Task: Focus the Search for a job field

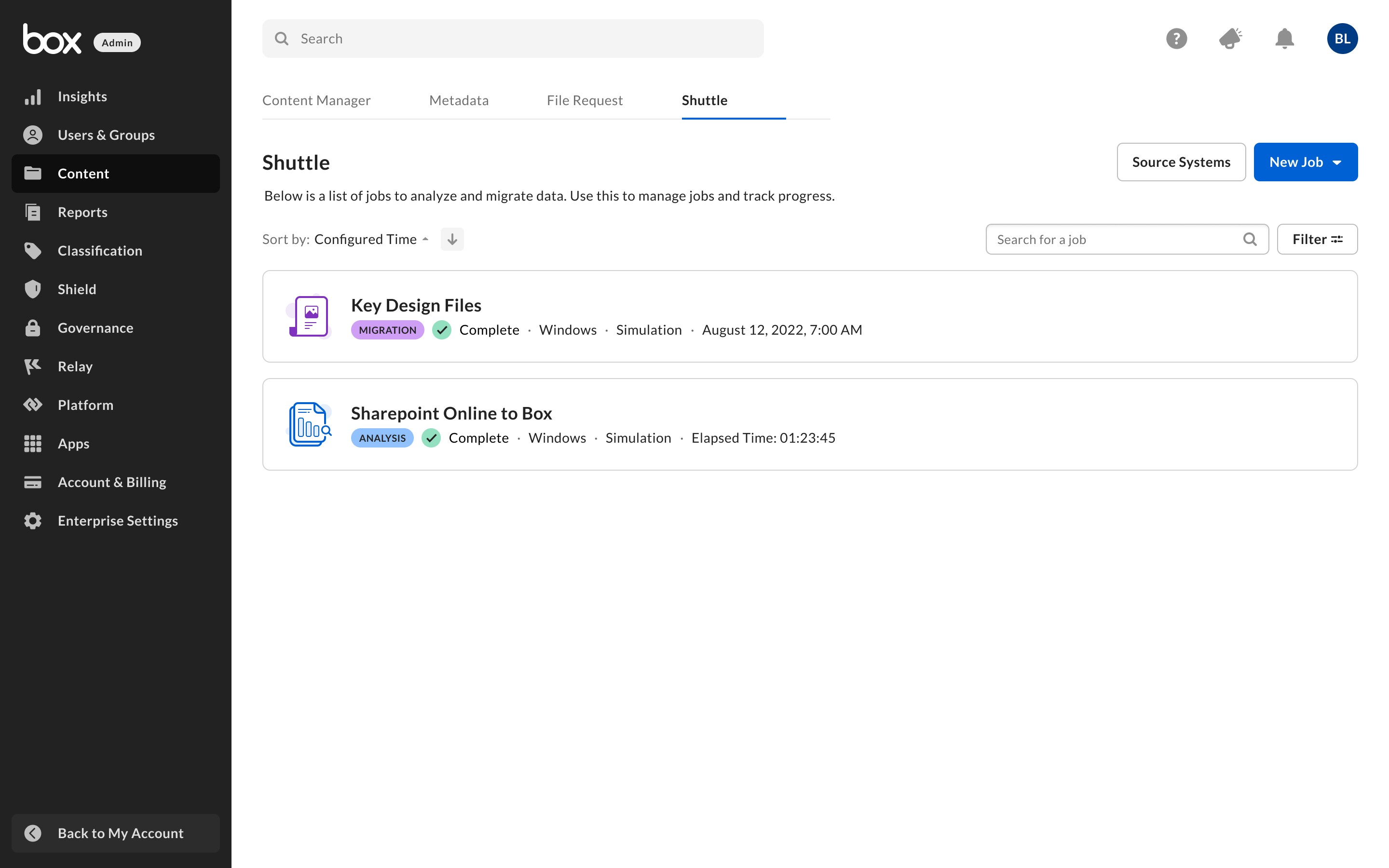Action: 1127,239
